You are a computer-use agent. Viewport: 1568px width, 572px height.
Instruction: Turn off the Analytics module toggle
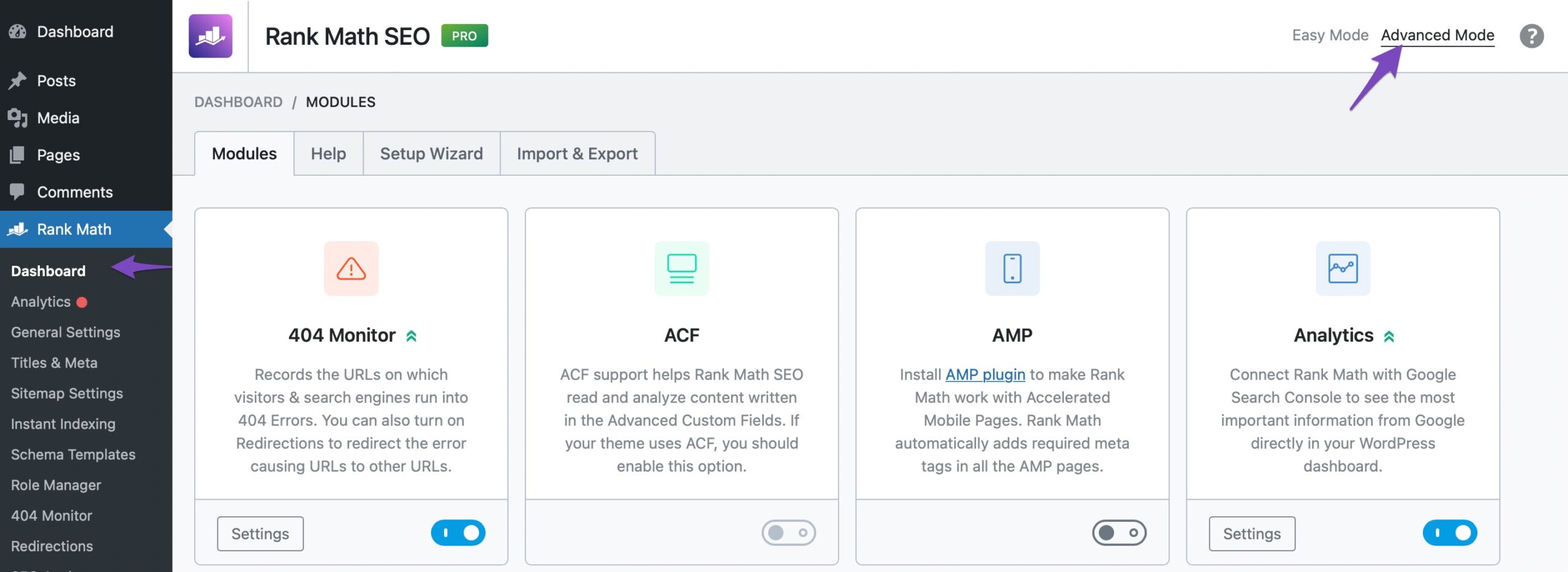click(x=1450, y=533)
